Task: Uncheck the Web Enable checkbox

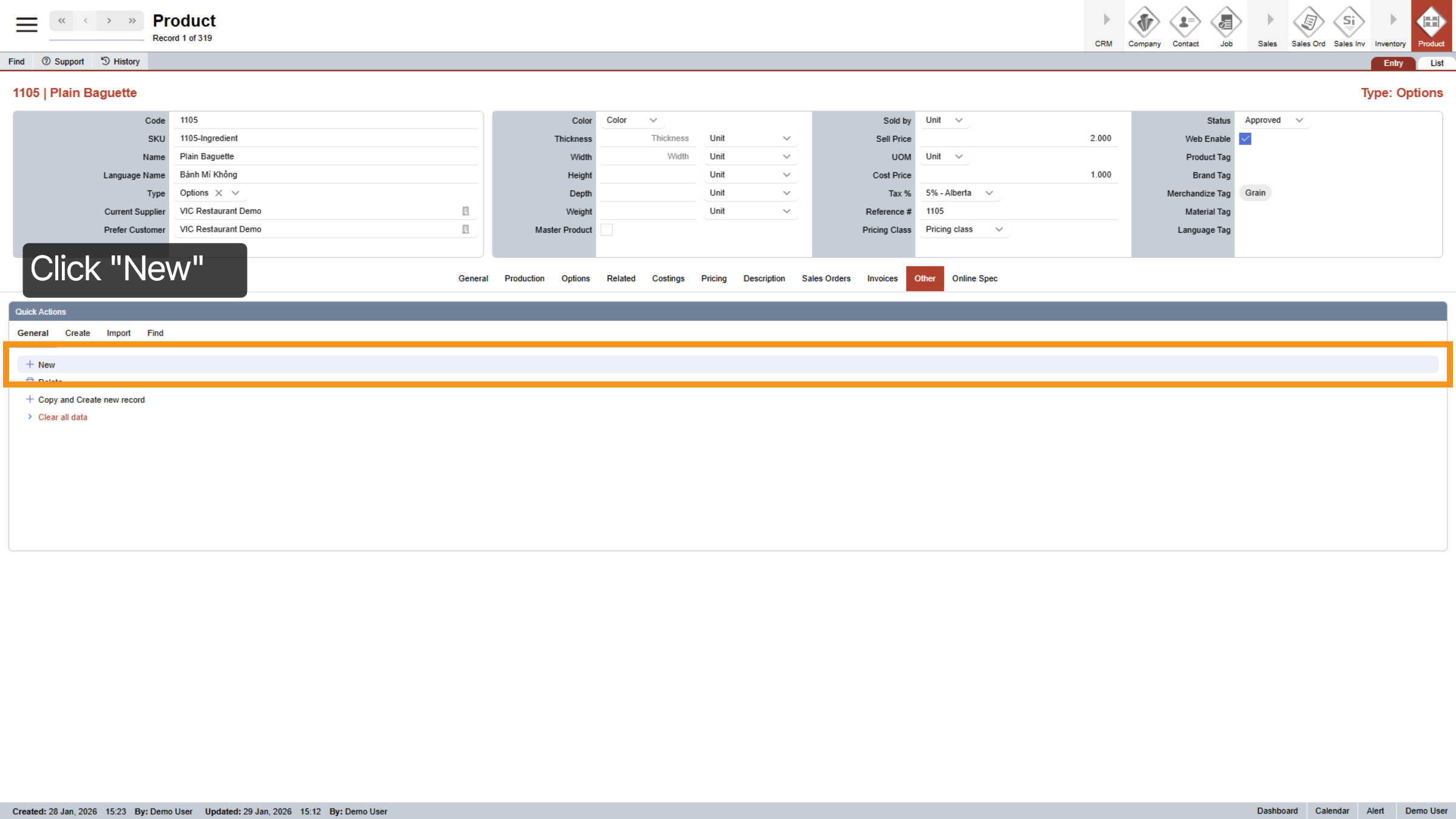Action: [1245, 139]
